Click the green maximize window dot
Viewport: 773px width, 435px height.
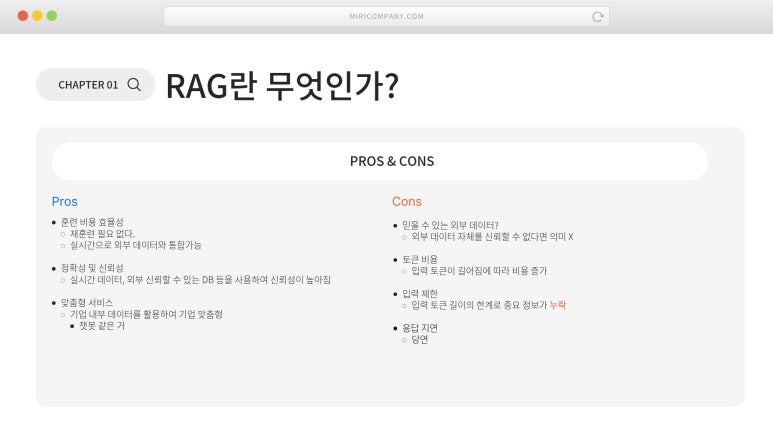(x=52, y=16)
